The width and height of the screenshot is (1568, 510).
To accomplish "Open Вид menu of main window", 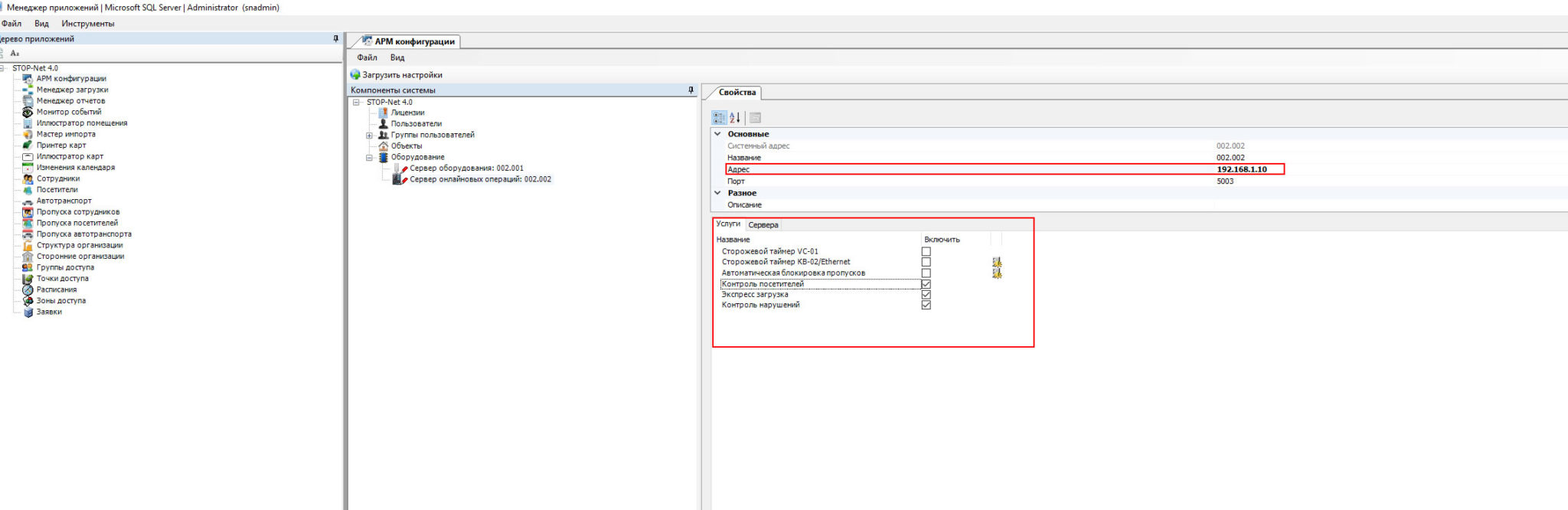I will (x=41, y=24).
